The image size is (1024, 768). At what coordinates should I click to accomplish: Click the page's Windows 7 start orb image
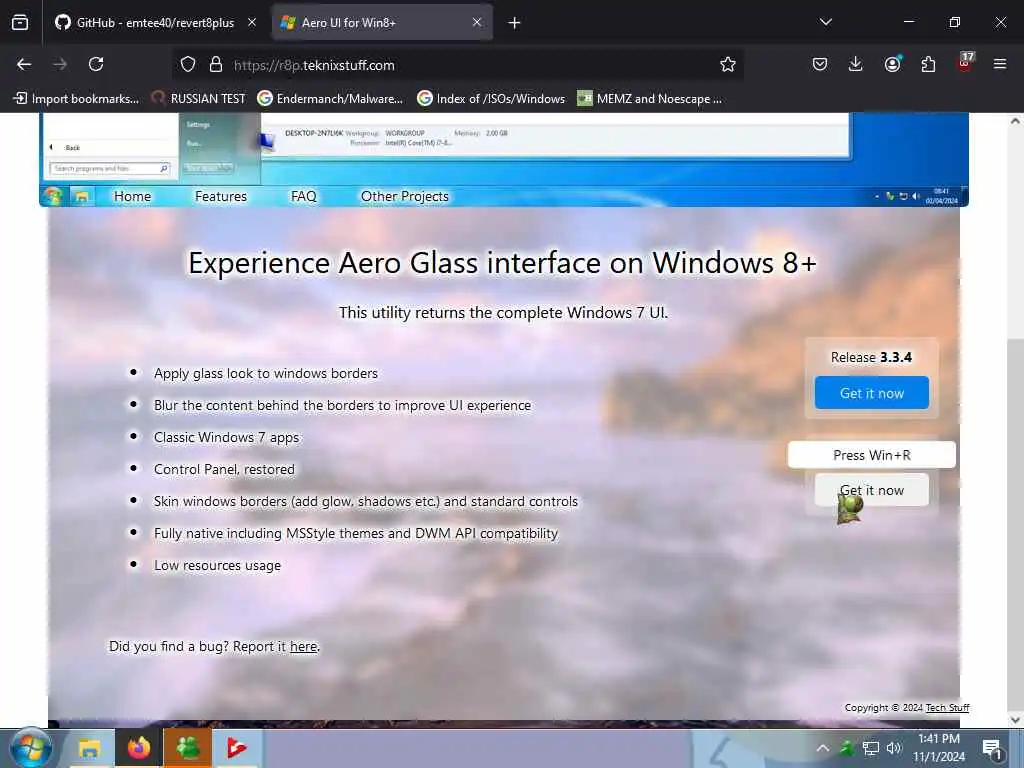pyautogui.click(x=54, y=196)
